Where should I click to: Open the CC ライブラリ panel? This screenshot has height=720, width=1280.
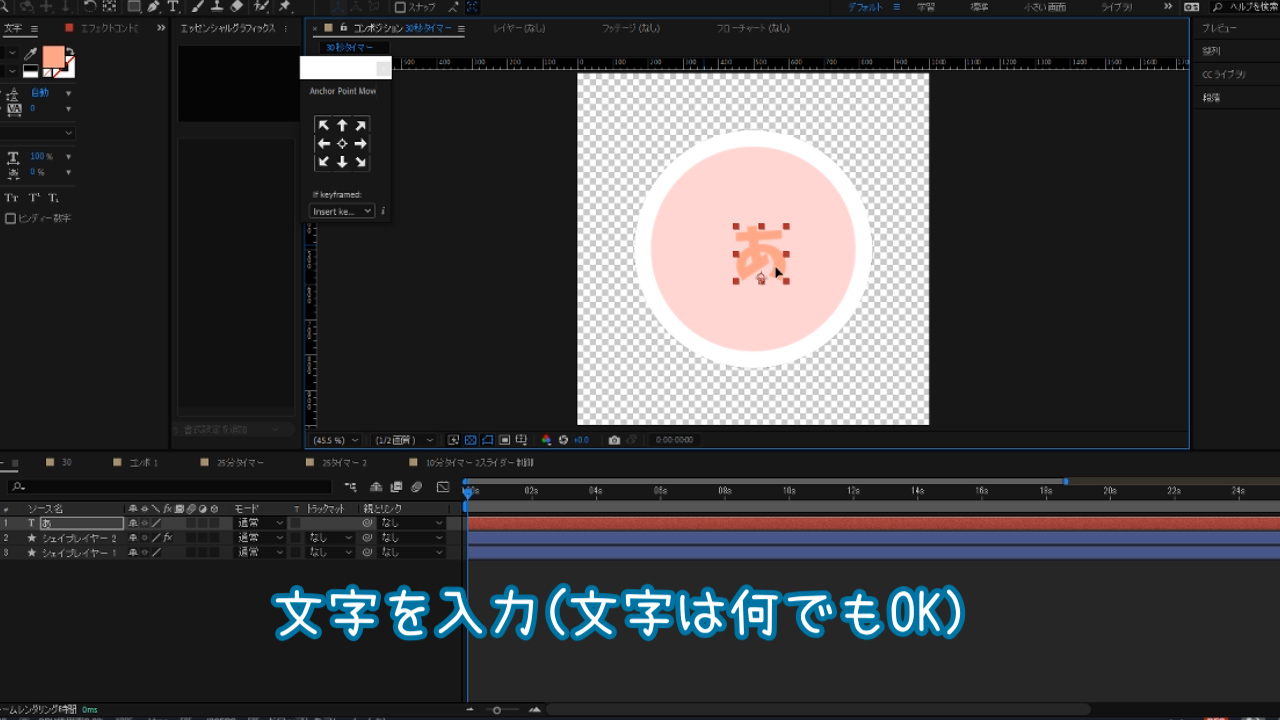1223,75
